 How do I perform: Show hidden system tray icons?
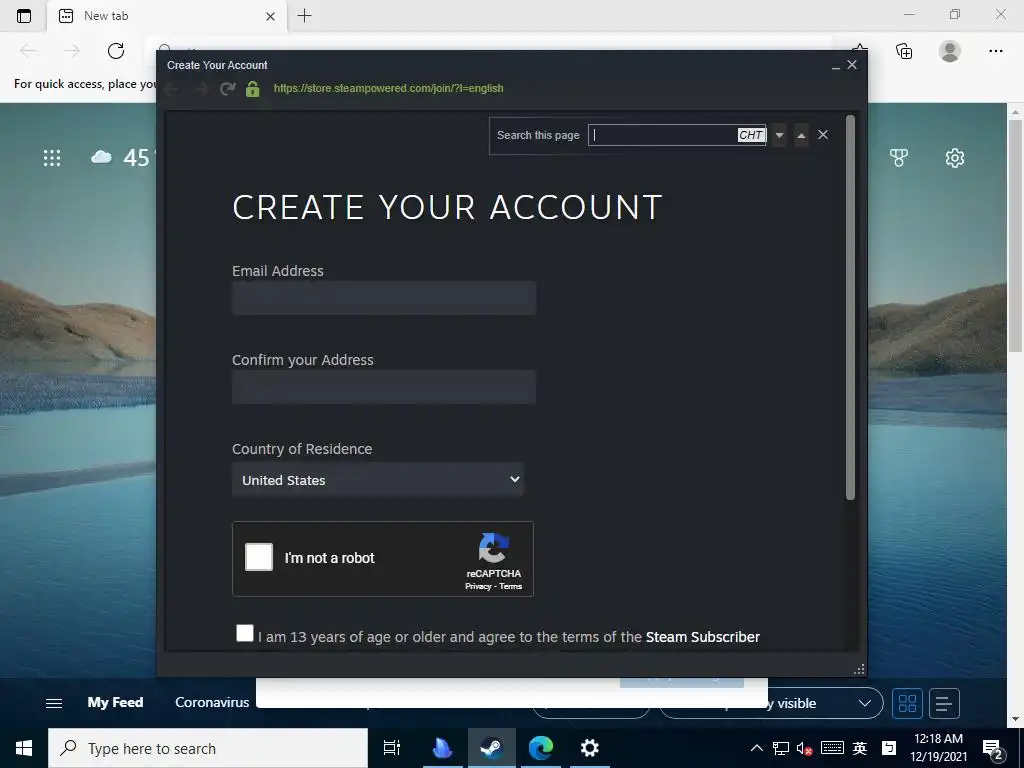(x=756, y=748)
